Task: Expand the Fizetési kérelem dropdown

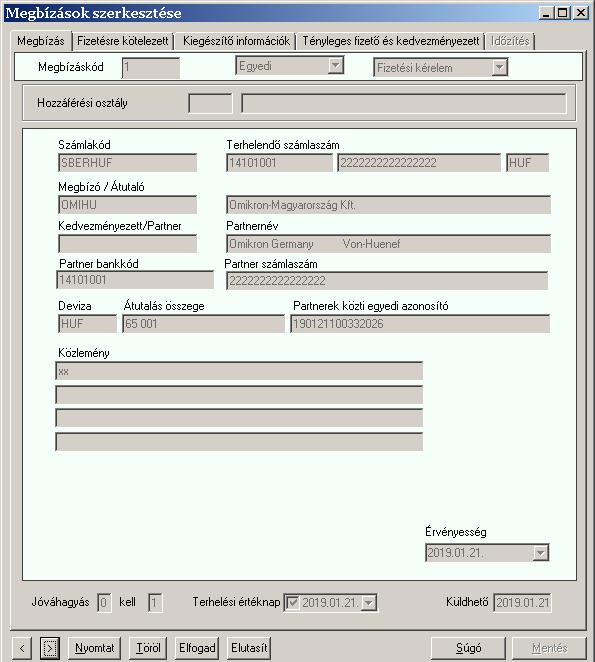Action: (500, 68)
